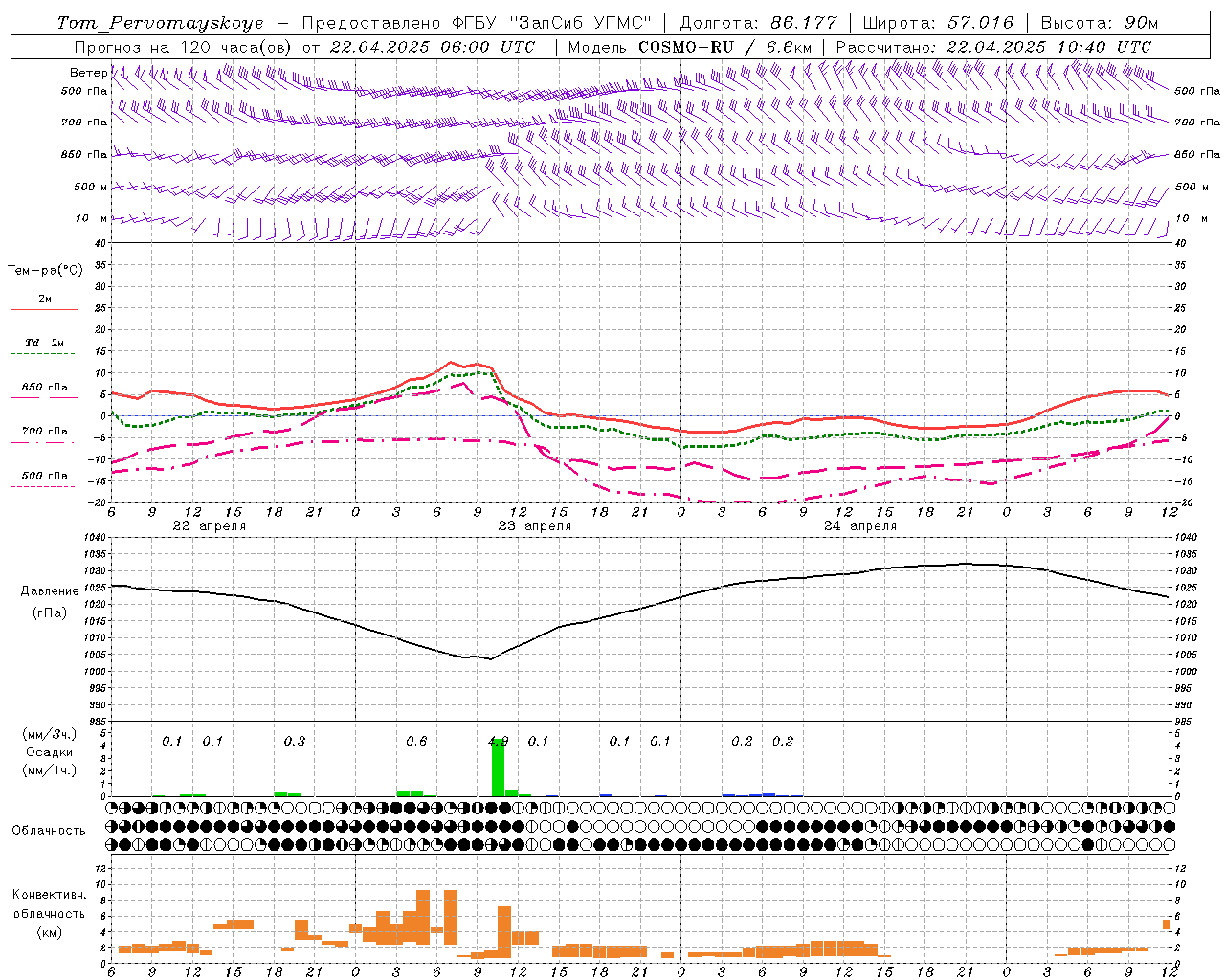1225x980 pixels.
Task: Click the '(мм/3ч.)' precipitation unit label
Action: click(x=50, y=734)
